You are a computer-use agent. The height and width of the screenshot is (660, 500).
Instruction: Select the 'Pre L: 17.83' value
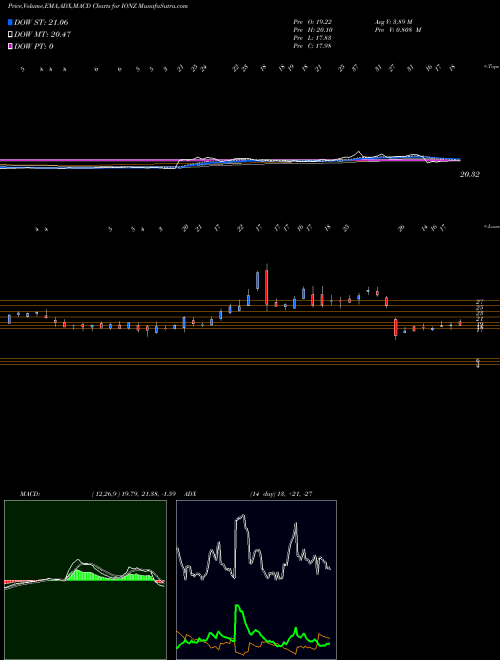click(313, 38)
